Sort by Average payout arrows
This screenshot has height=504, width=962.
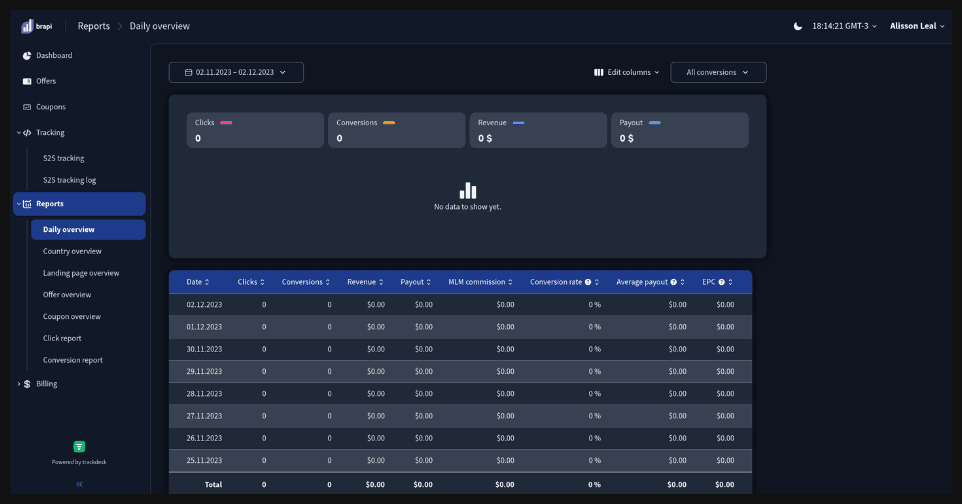click(x=682, y=282)
